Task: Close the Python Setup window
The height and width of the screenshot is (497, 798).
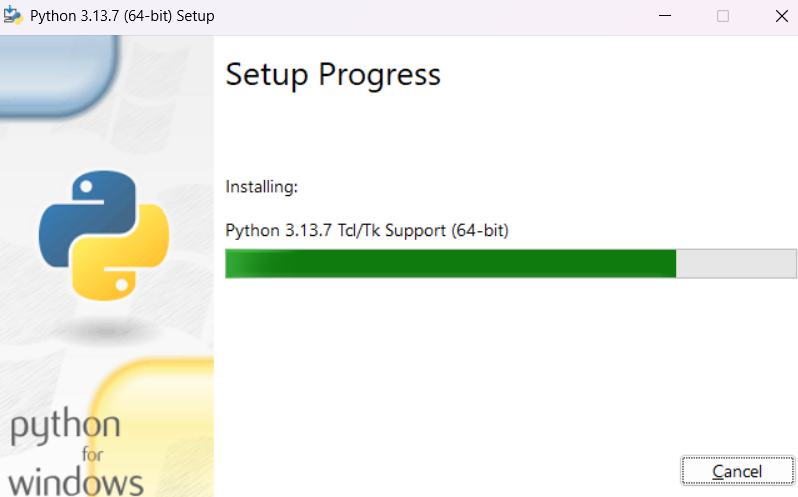Action: pyautogui.click(x=781, y=17)
